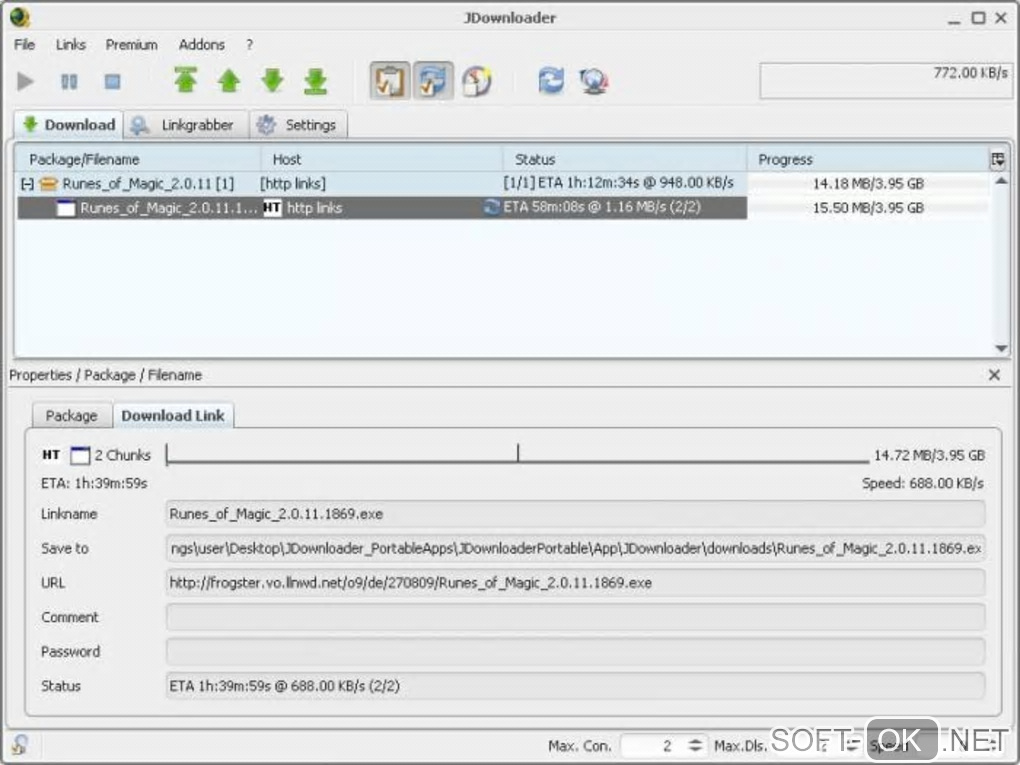
Task: Click the 14.18 MB/3.95 GB progress cell
Action: tap(868, 184)
